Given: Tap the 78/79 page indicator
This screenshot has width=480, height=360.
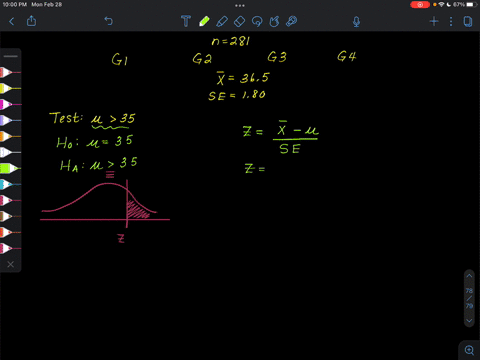Looking at the screenshot, I should click(469, 298).
